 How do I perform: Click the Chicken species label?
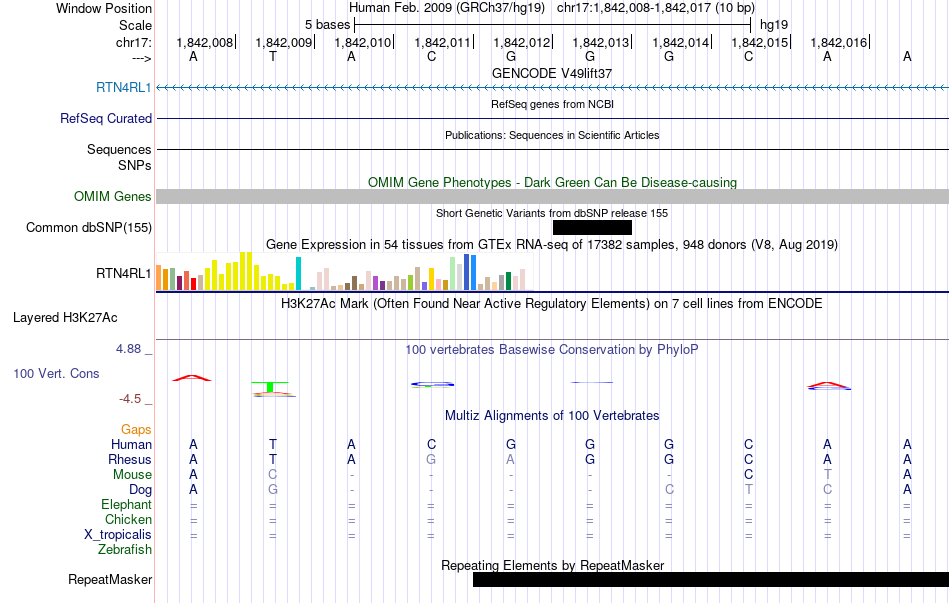[128, 519]
